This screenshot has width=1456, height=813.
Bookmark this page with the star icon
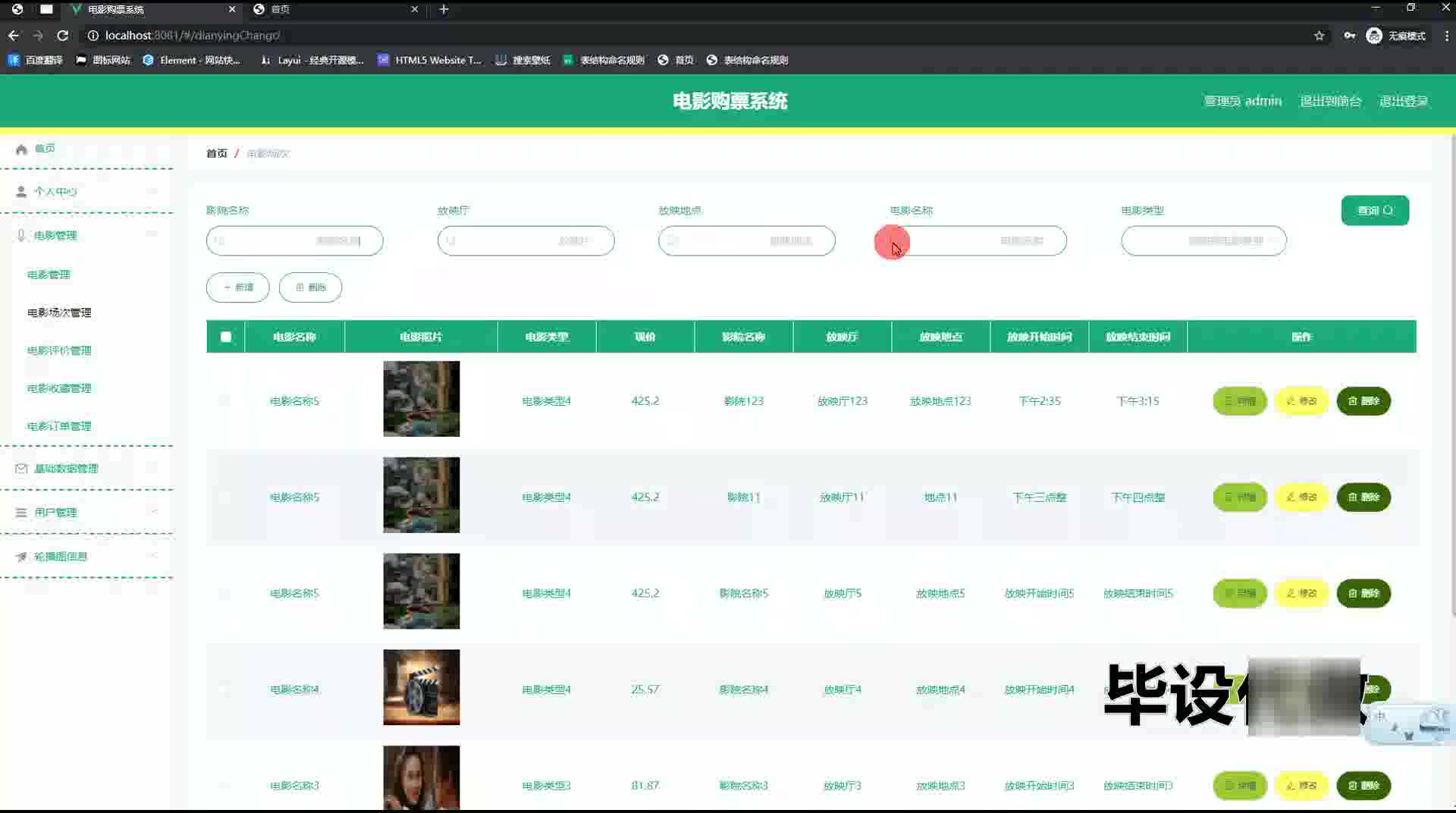1319,36
